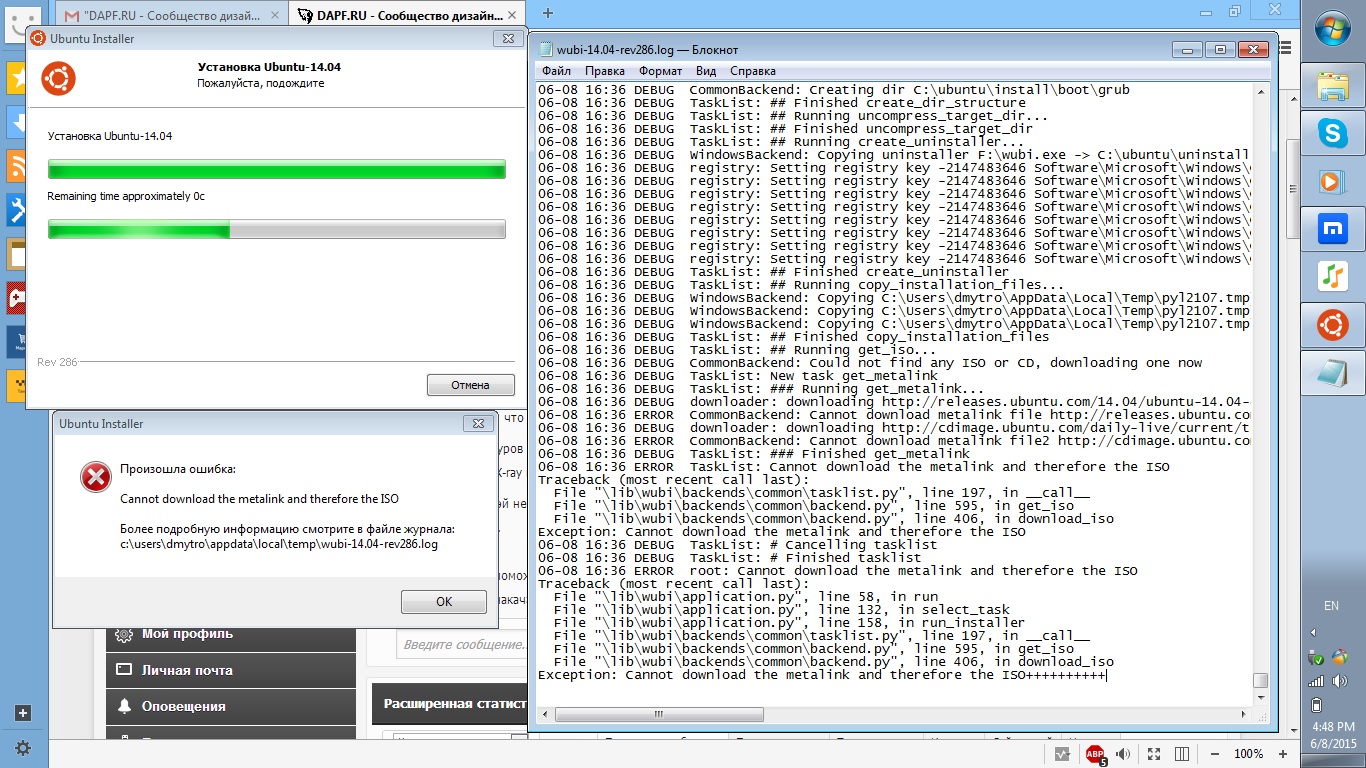Screen dimensions: 1366x768
Task: Switch to the Gmail DAPF.RU browser tab
Action: coord(170,16)
